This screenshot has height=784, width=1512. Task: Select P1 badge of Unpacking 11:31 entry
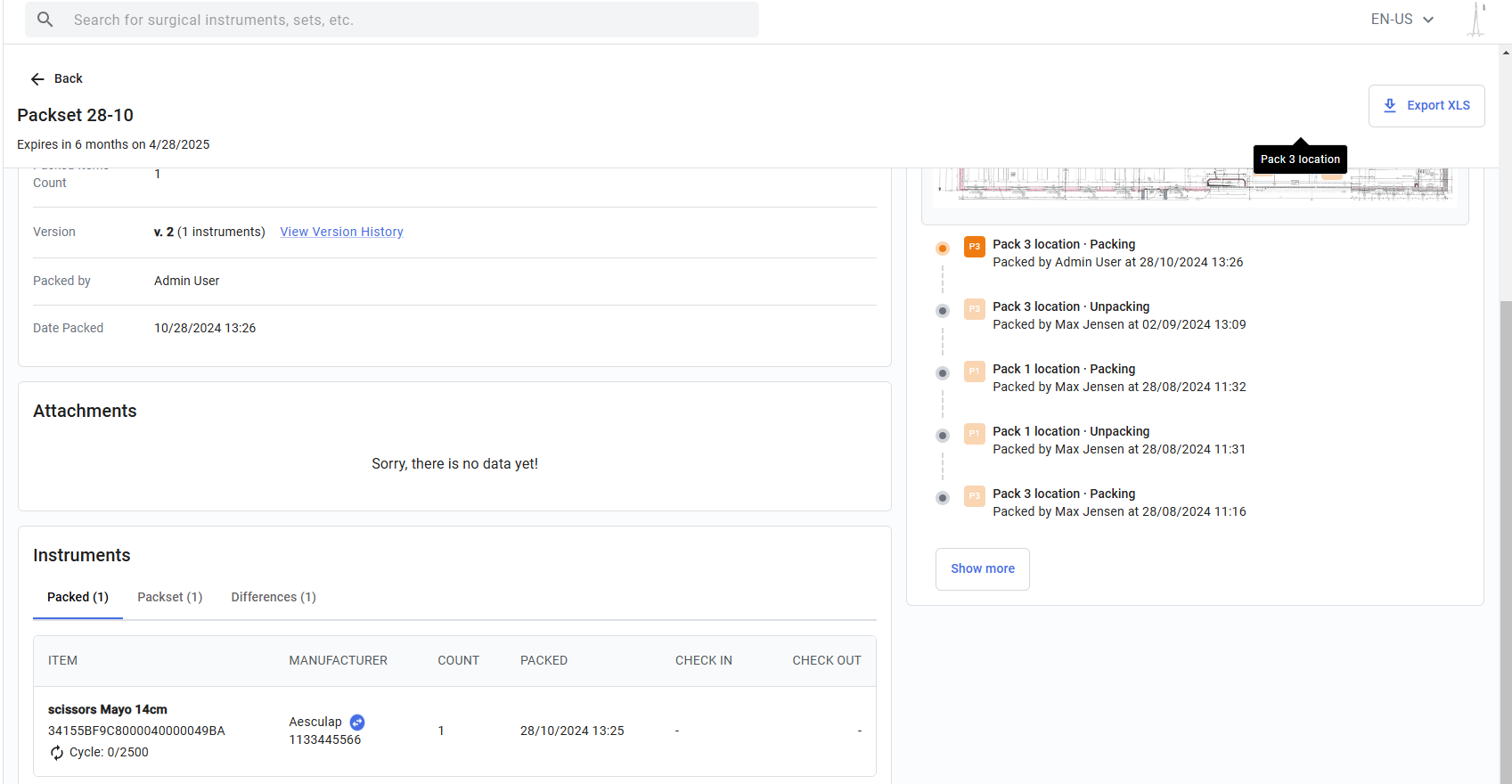[x=975, y=434]
